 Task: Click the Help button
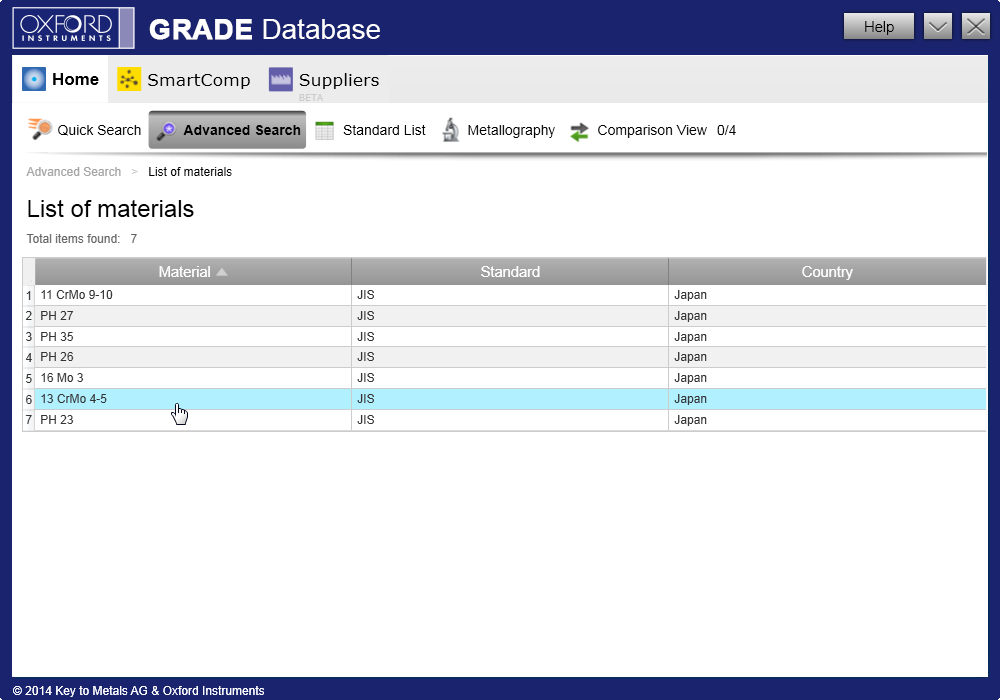[878, 27]
